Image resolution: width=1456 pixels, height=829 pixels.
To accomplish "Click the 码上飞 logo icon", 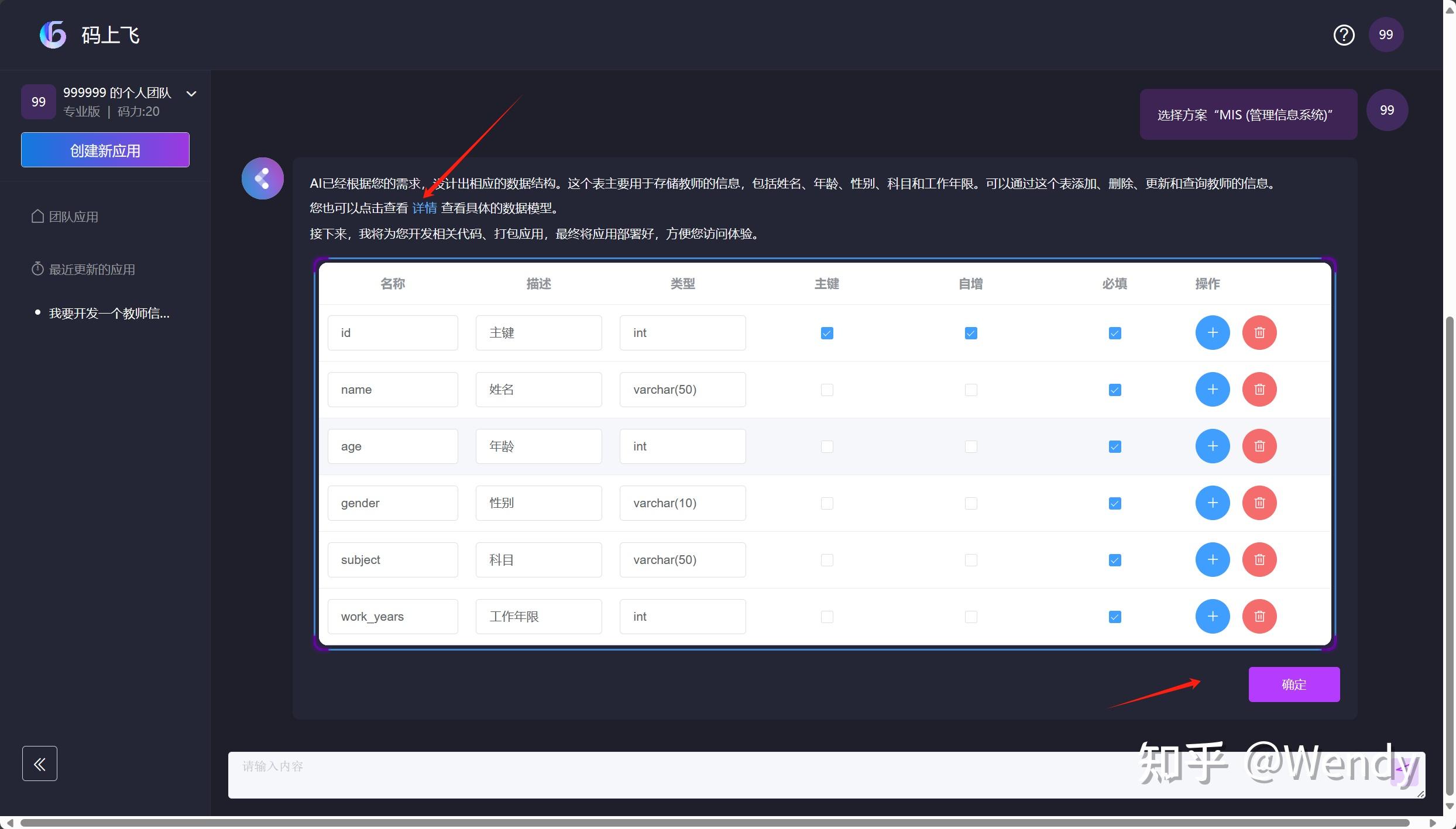I will (53, 34).
